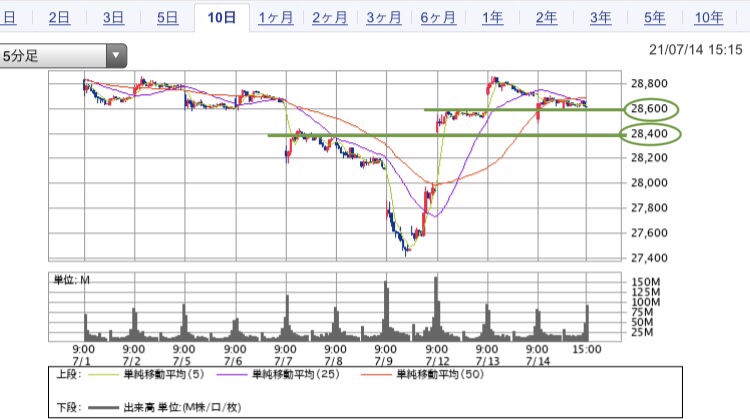Switch to the 1ヶ月 range tab
This screenshot has width=750, height=419.
tap(276, 18)
